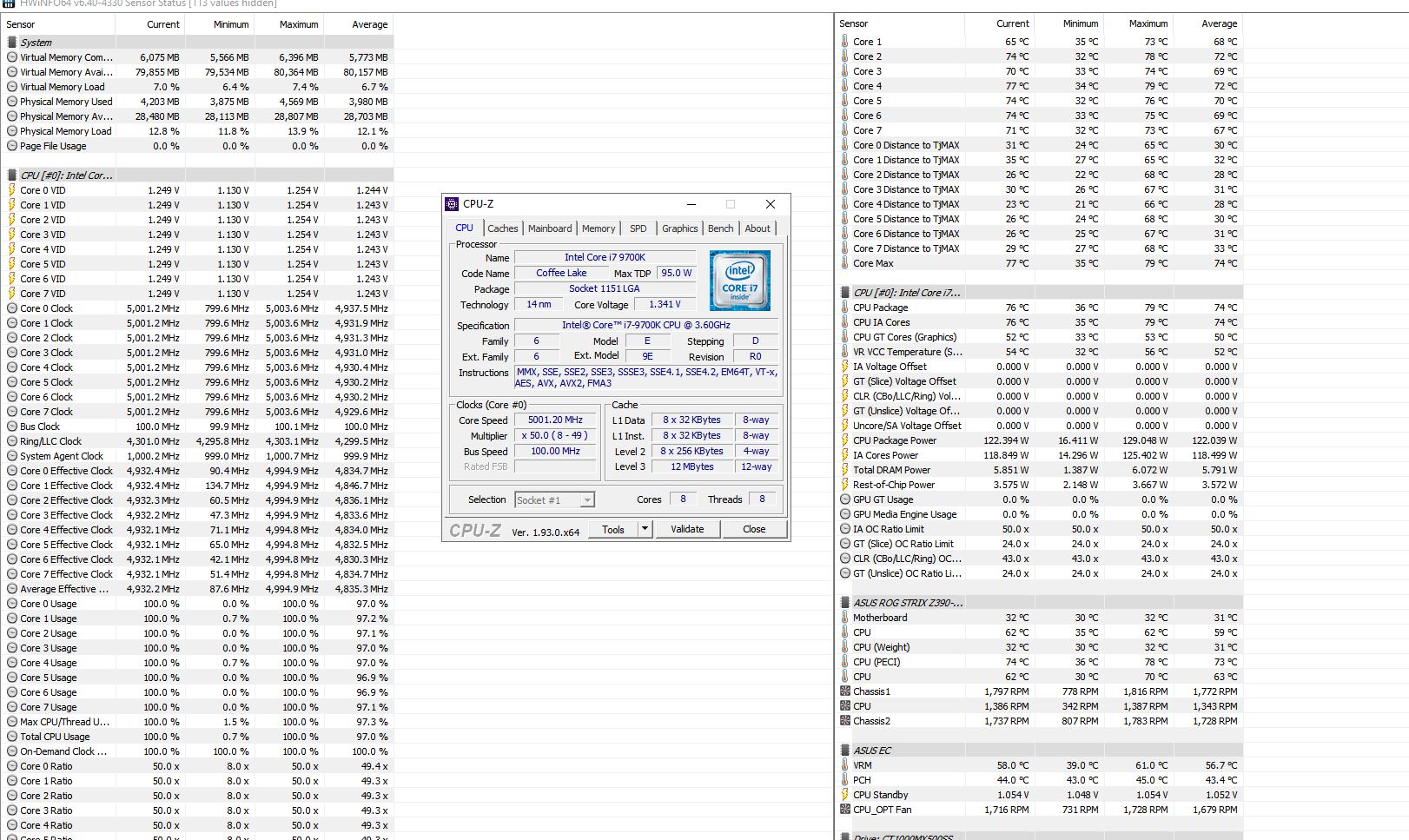
Task: Click the chip icon in the ASUS ROG STRIX header
Action: point(845,603)
